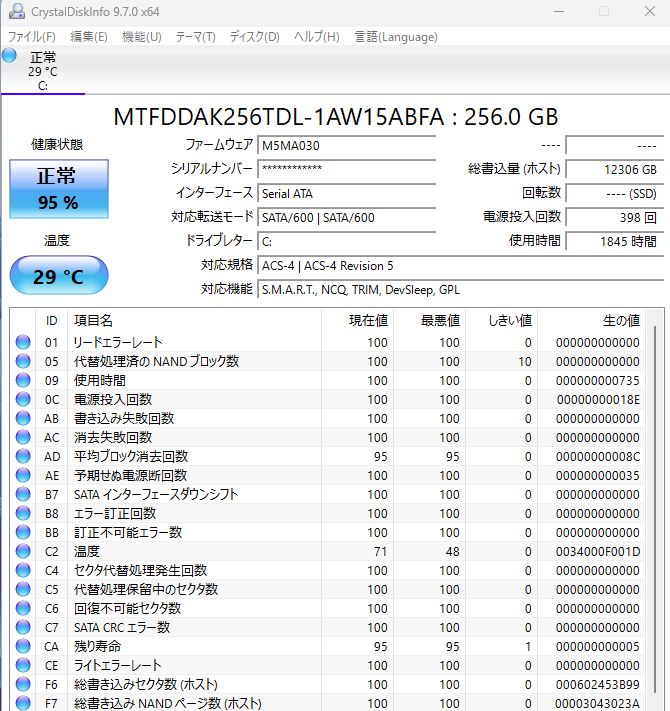Click the 電源投入回数 value 398 回
This screenshot has width=670, height=711.
[615, 218]
